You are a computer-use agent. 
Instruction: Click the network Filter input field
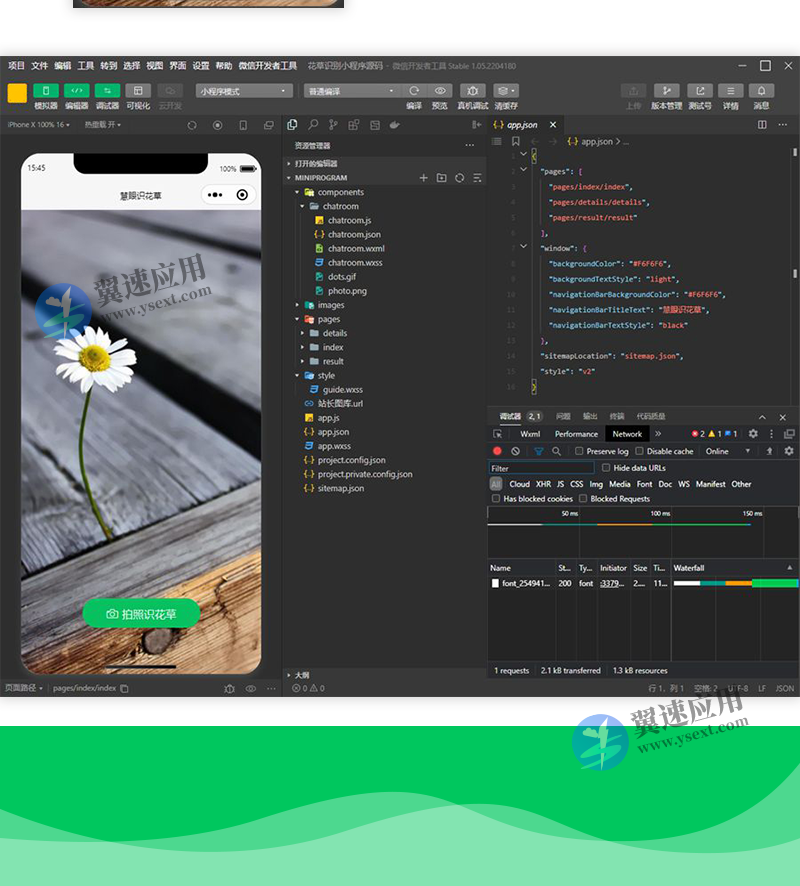tap(541, 468)
